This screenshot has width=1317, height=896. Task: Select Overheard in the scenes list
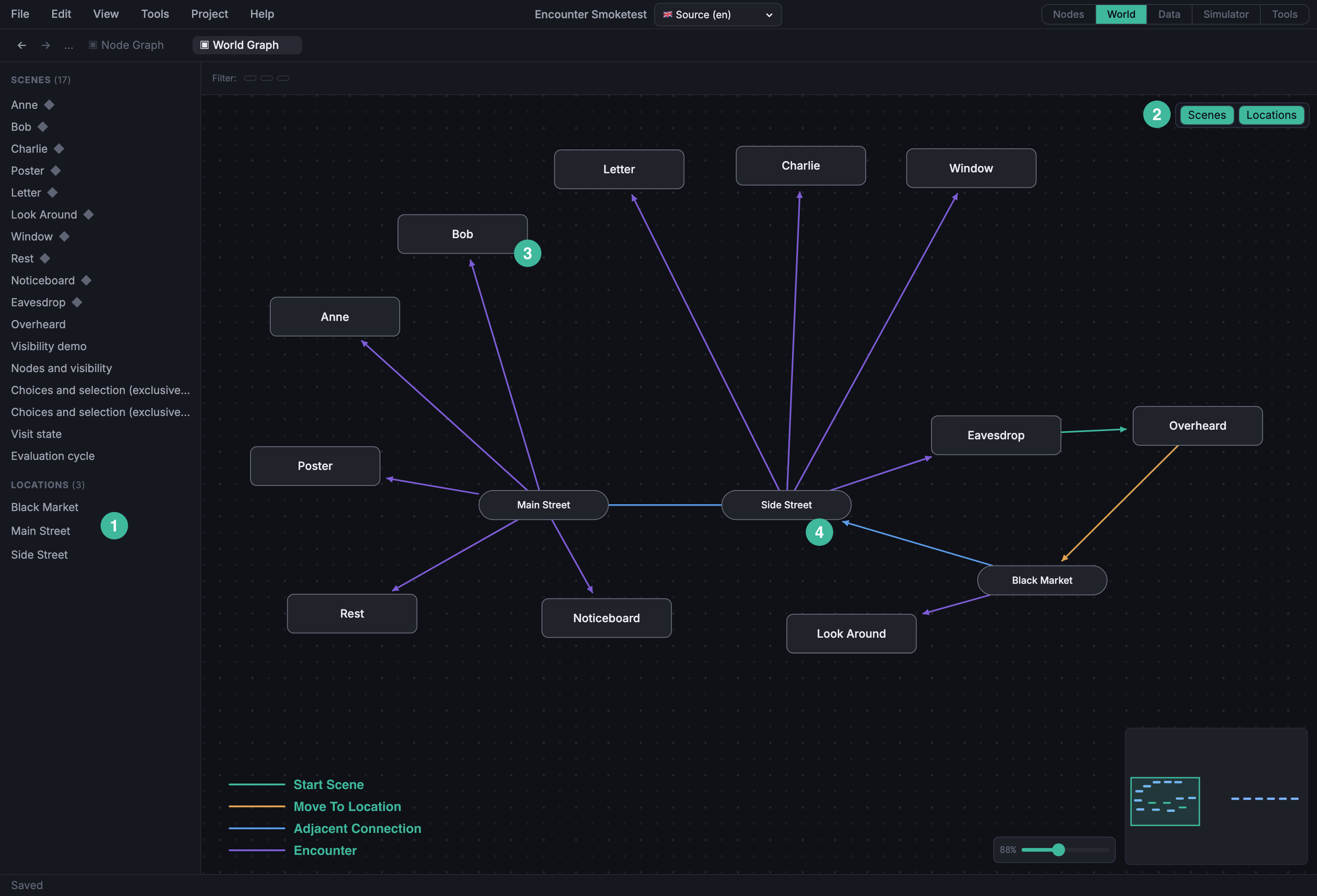(x=38, y=324)
